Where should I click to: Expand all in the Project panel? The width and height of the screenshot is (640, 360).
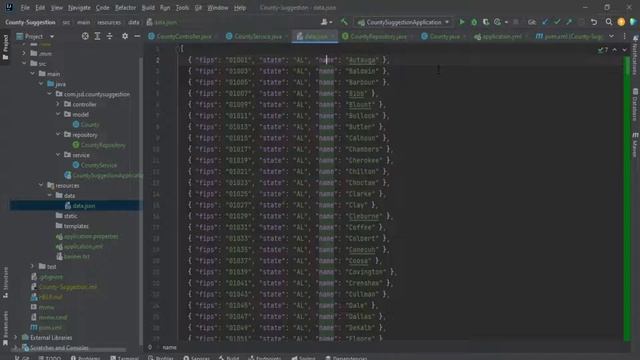coord(97,36)
